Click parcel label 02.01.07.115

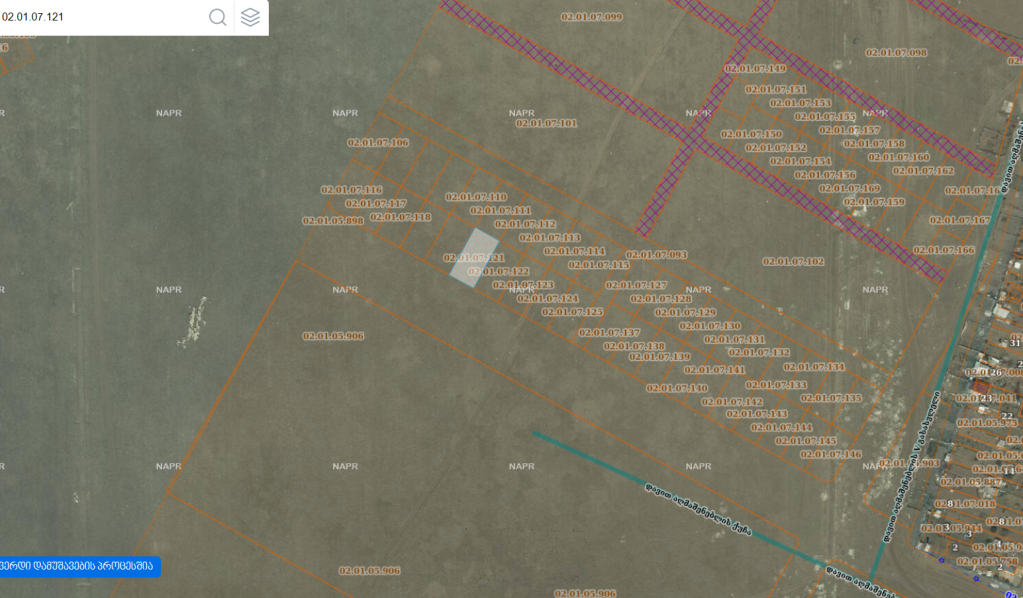click(599, 265)
